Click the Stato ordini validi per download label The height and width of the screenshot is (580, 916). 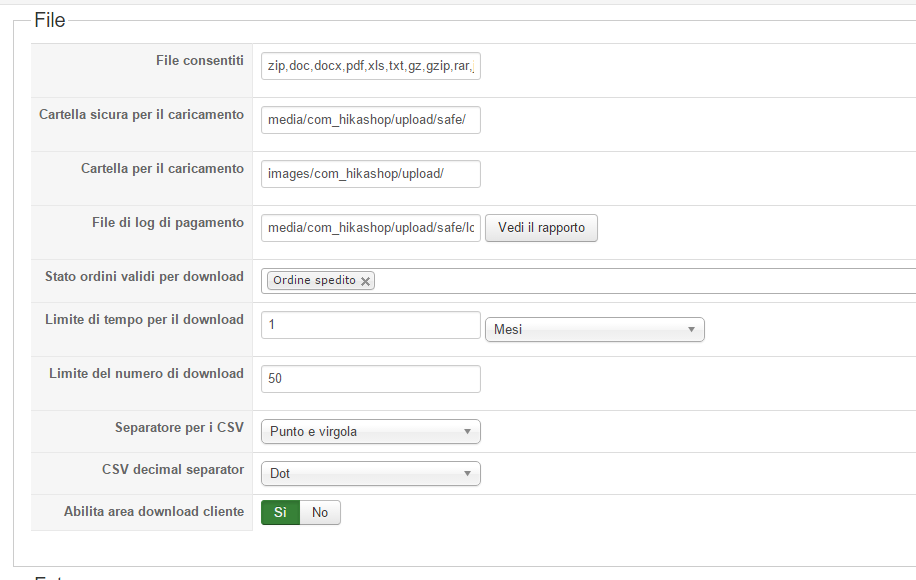pos(144,276)
